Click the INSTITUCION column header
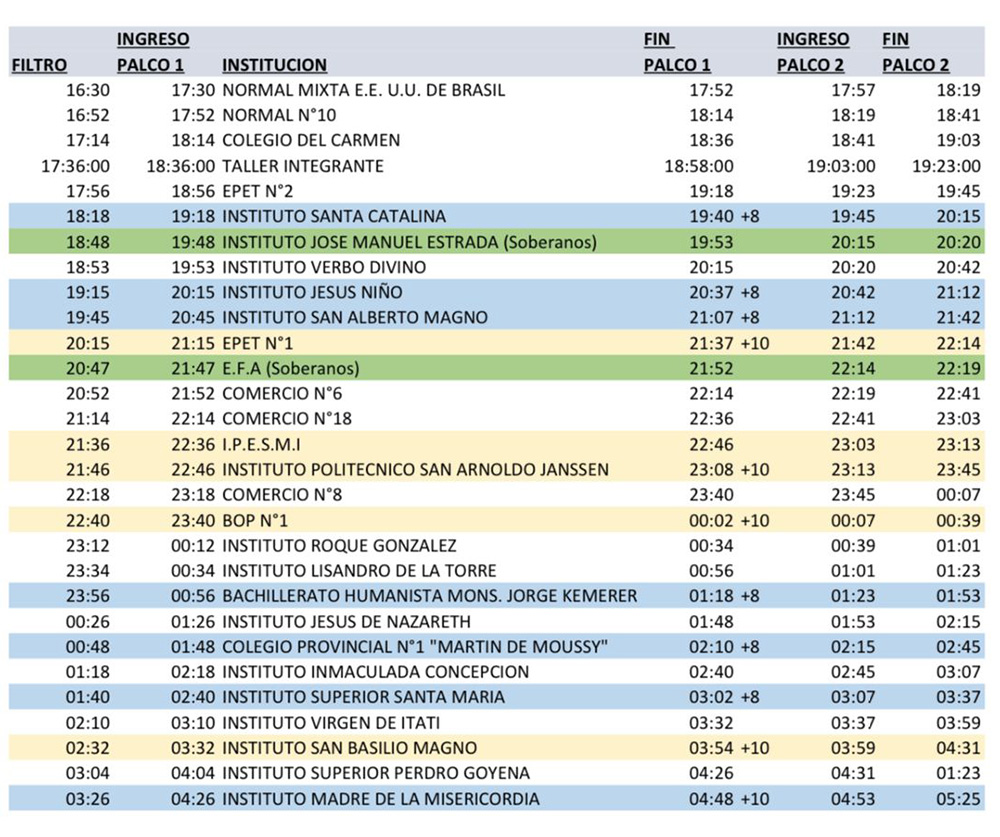Image resolution: width=1000 pixels, height=837 pixels. tap(274, 65)
